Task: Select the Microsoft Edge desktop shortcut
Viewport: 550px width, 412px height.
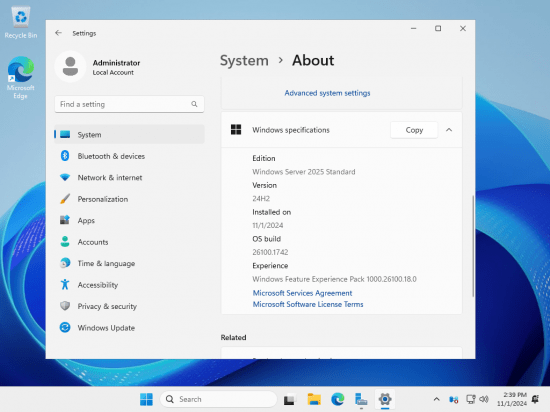Action: click(x=21, y=78)
